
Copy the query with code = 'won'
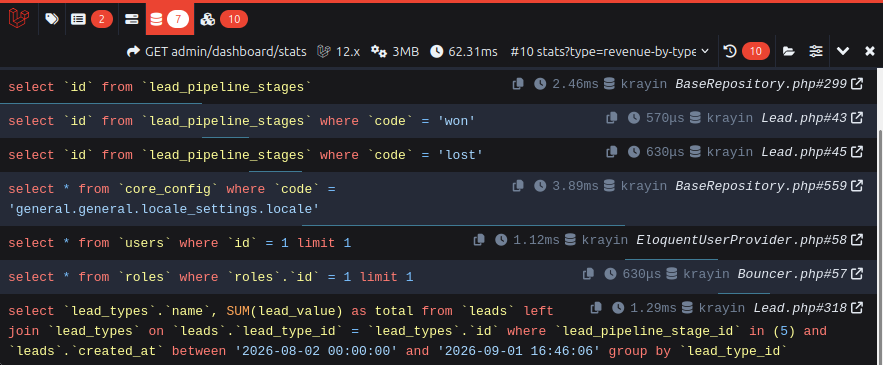pos(612,118)
